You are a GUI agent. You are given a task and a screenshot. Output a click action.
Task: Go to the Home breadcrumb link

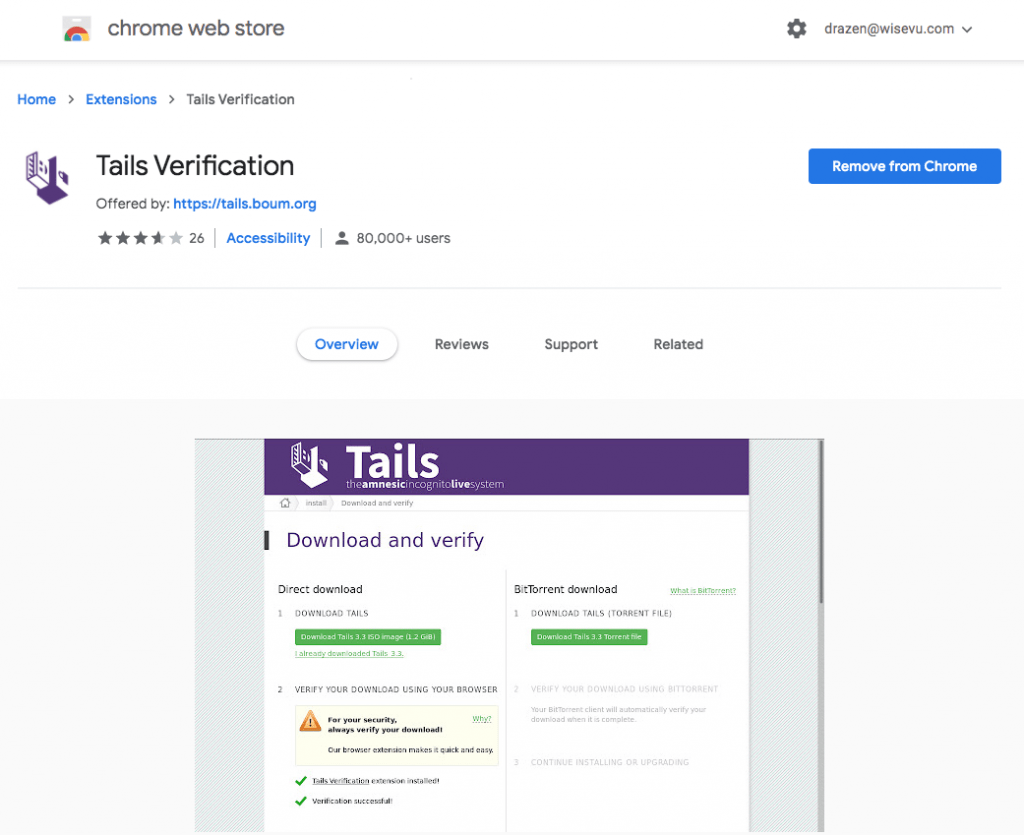pos(37,99)
